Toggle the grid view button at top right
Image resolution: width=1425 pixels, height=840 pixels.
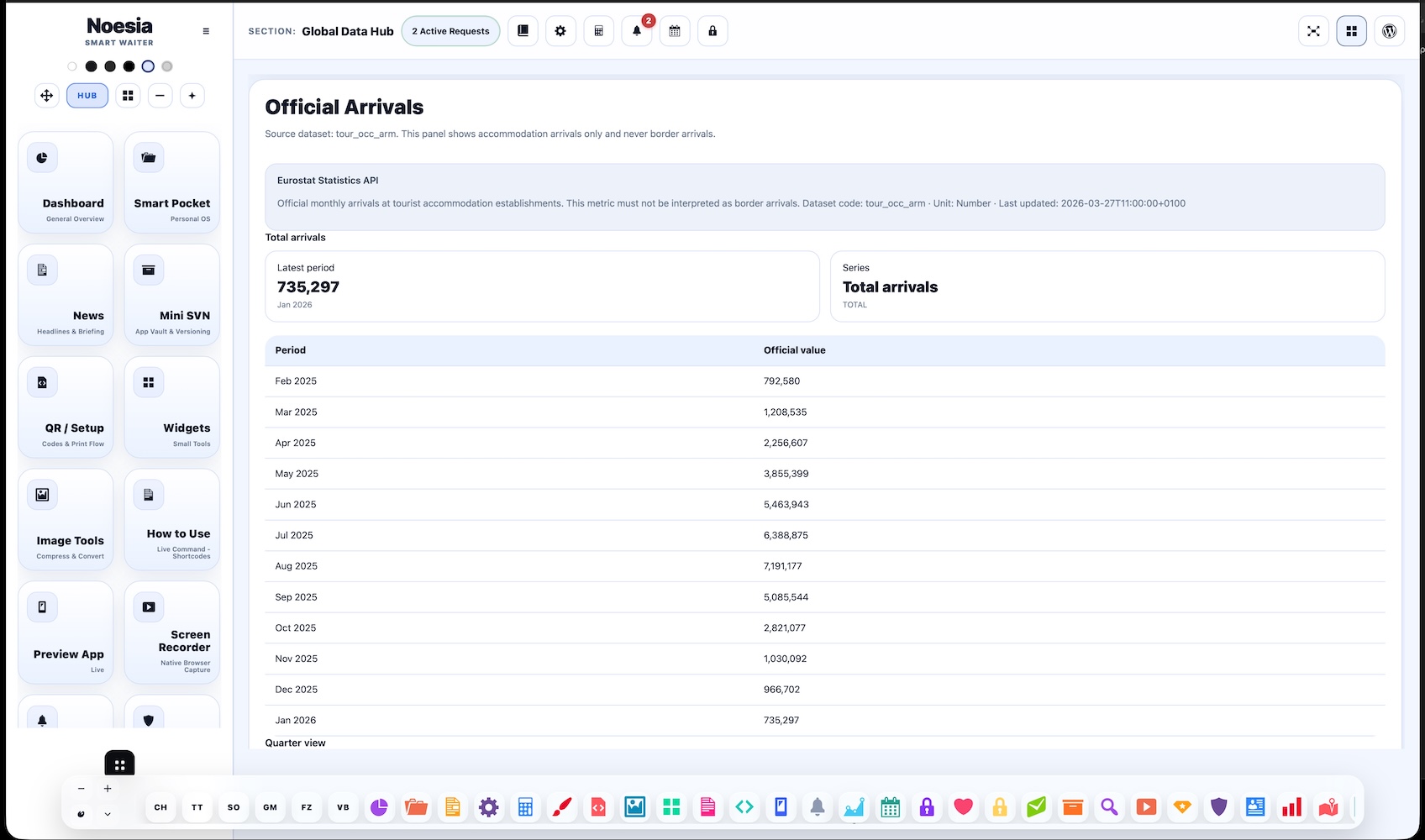(x=1351, y=31)
